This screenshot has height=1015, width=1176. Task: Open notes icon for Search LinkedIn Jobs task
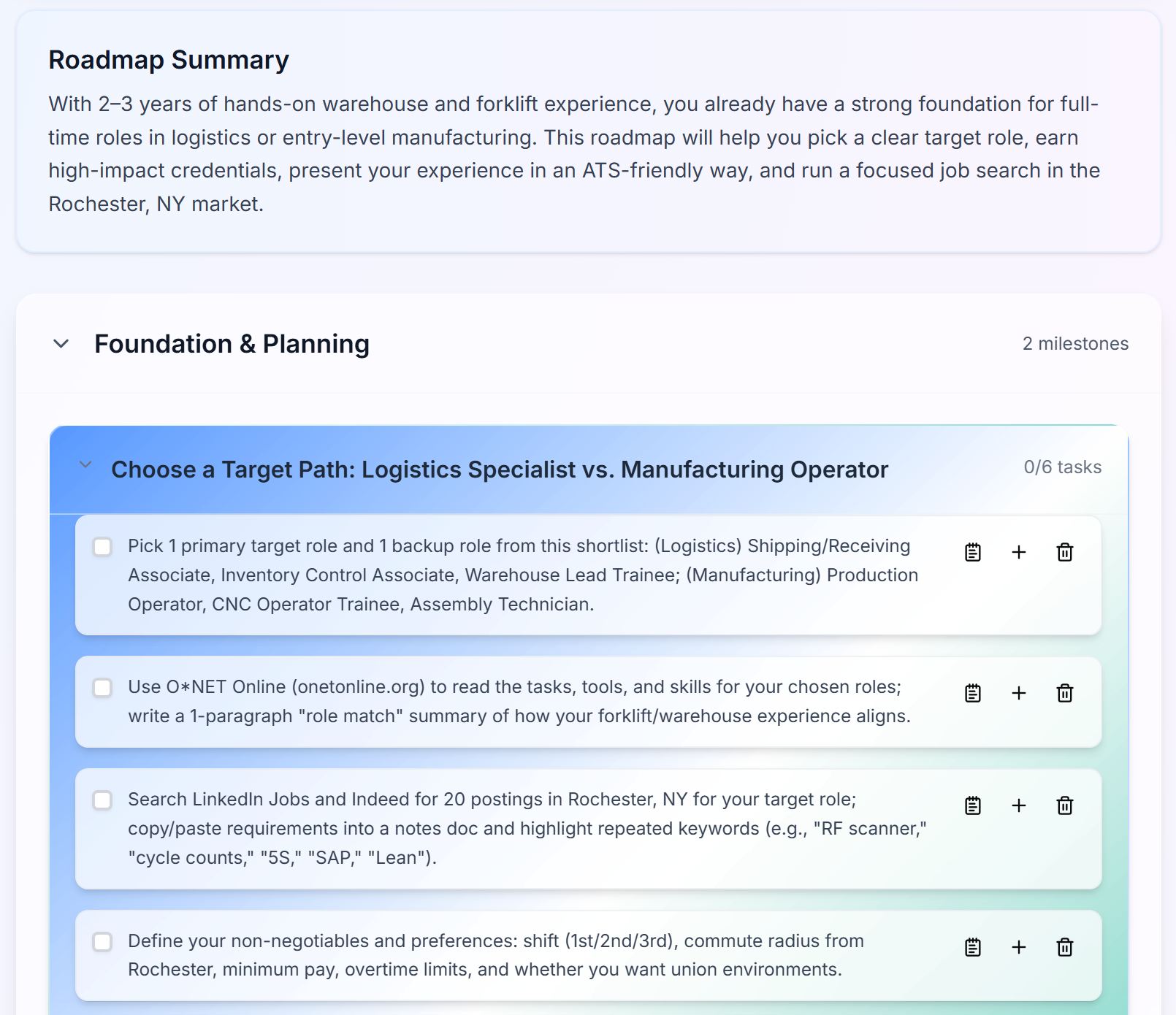tap(973, 805)
